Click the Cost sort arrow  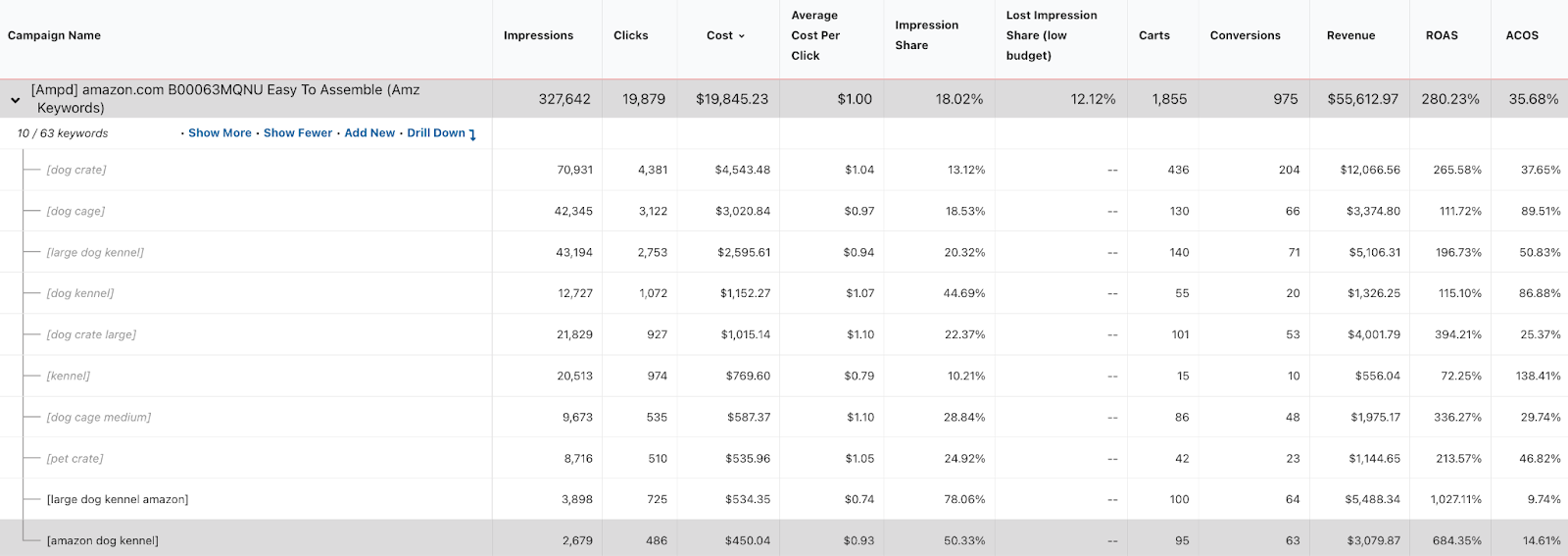[742, 36]
